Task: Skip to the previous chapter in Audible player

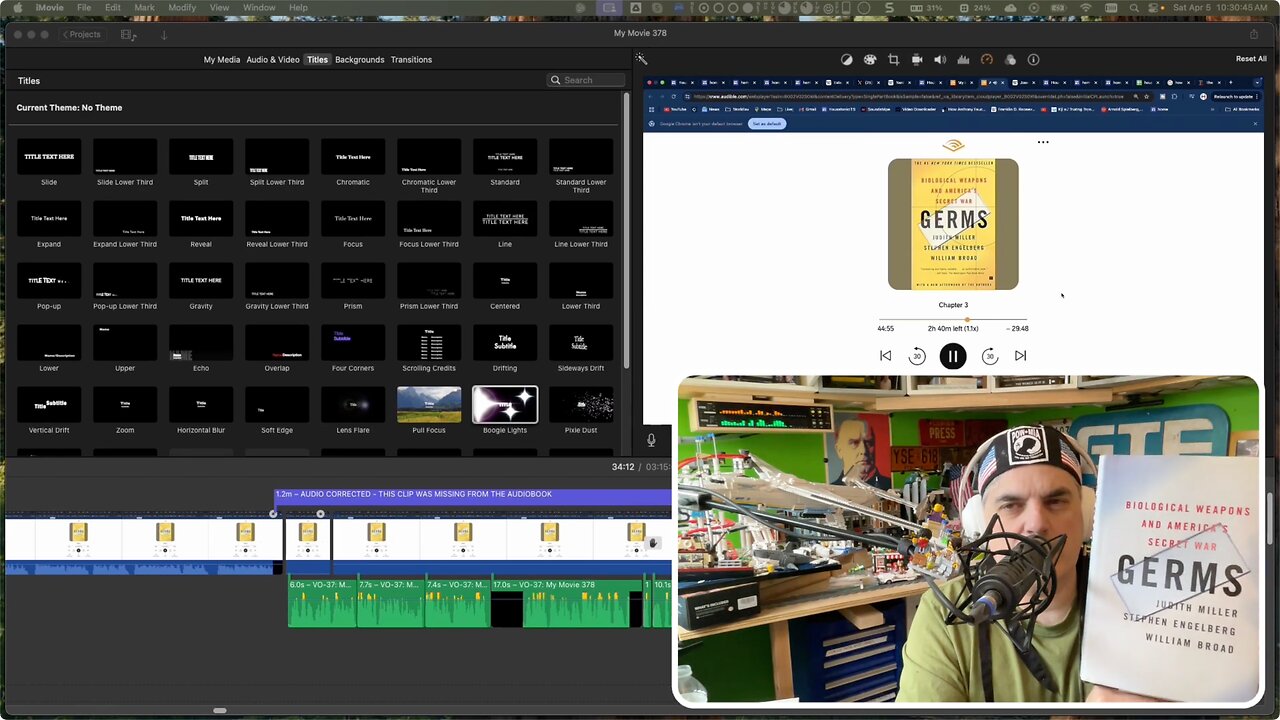Action: (x=885, y=356)
